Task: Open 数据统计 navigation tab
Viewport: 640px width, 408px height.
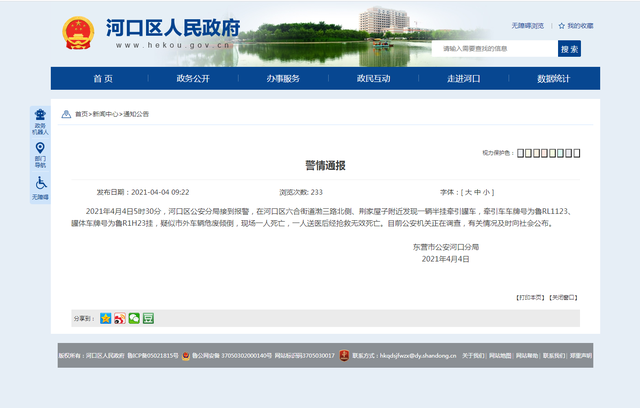Action: point(553,78)
